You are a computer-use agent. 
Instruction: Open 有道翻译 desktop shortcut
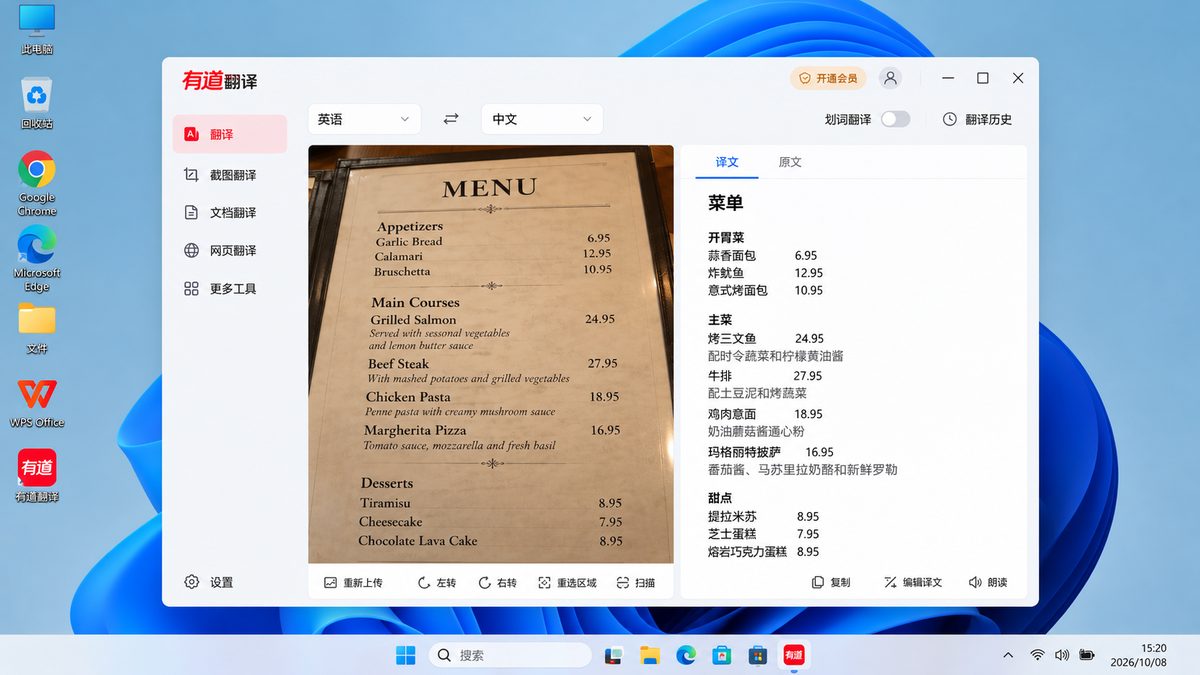(x=37, y=476)
